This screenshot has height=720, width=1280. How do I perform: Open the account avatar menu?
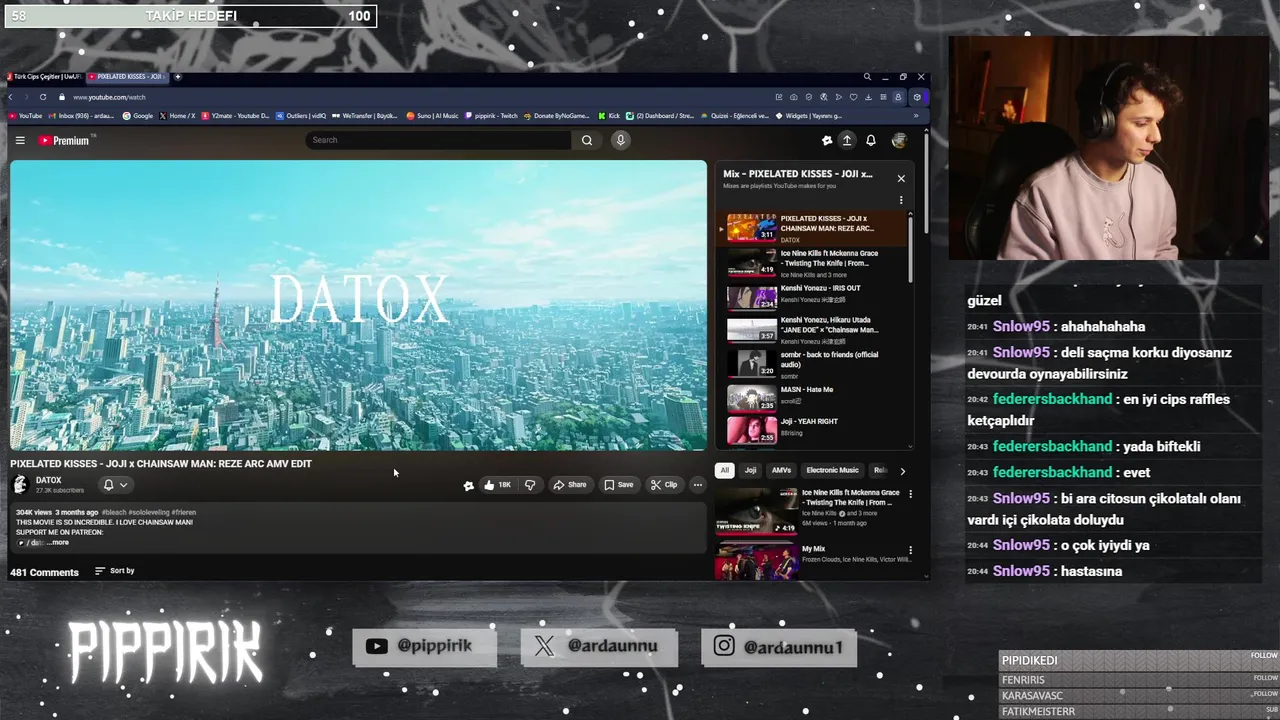click(899, 141)
